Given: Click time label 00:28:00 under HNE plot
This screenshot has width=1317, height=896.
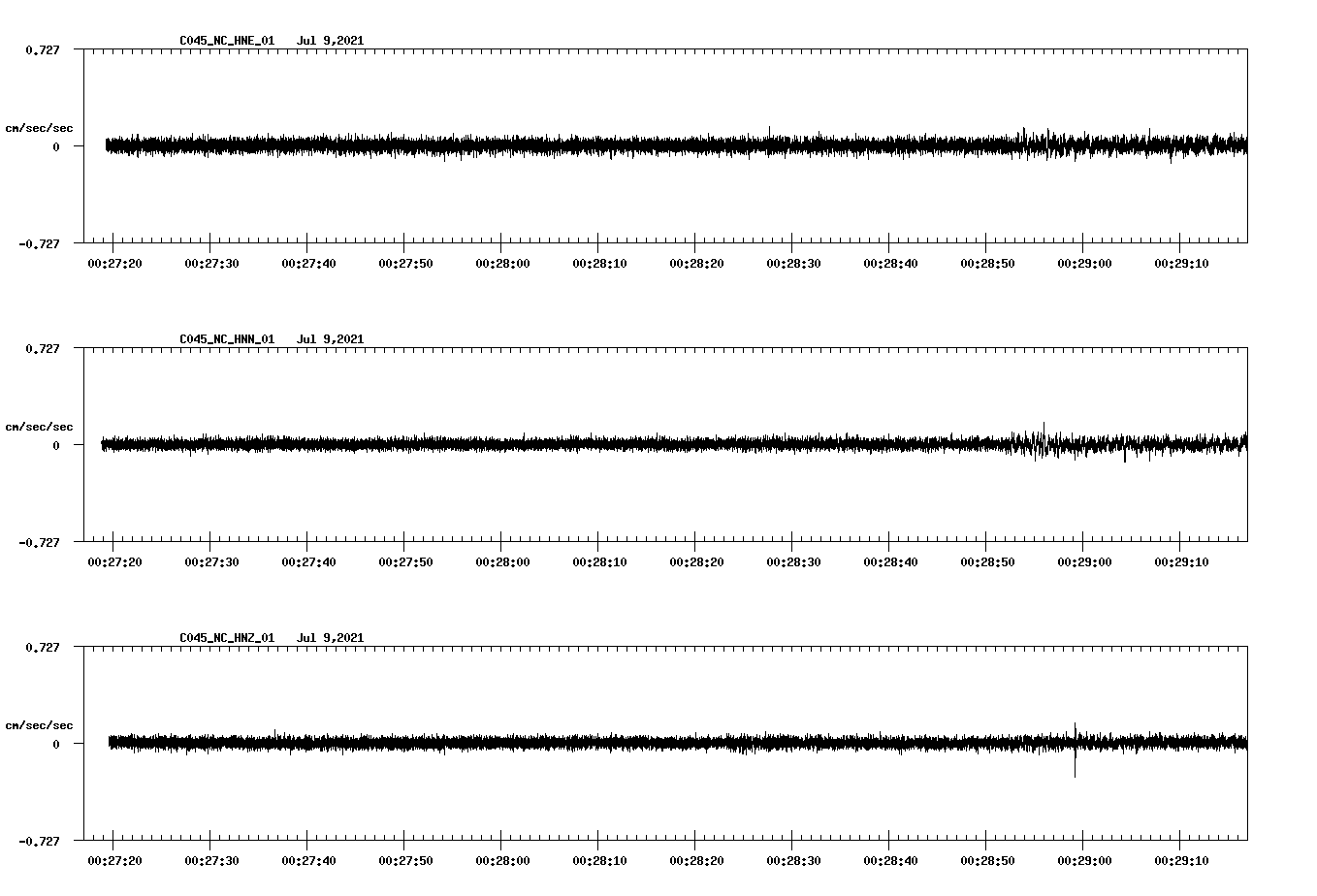Looking at the screenshot, I should 502,264.
